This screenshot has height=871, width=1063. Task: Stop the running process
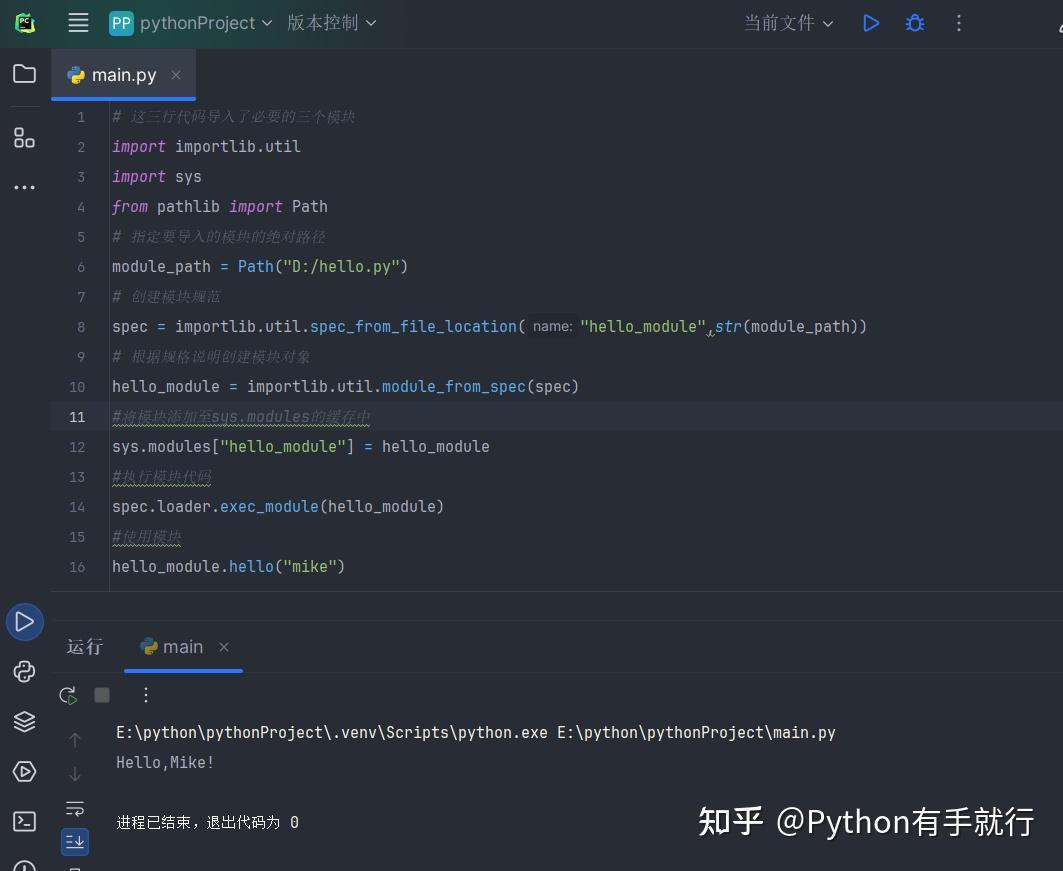click(101, 694)
